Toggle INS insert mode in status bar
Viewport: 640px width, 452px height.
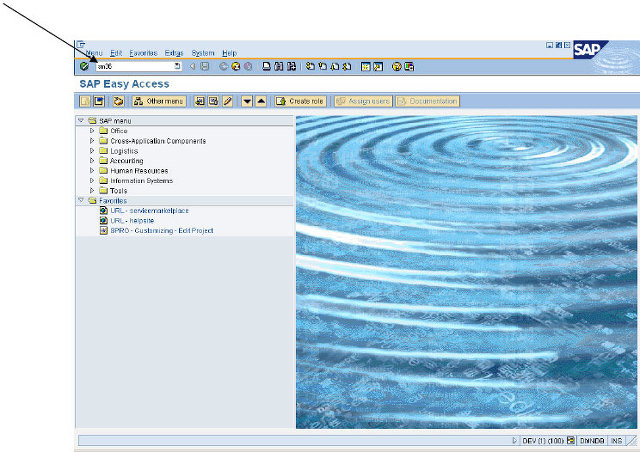point(616,441)
